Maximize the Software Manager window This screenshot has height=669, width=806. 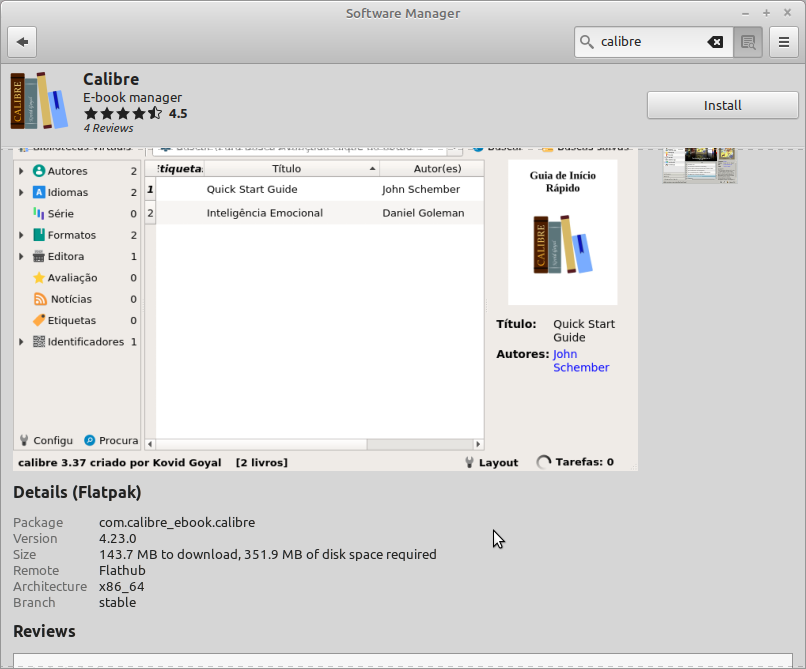766,13
